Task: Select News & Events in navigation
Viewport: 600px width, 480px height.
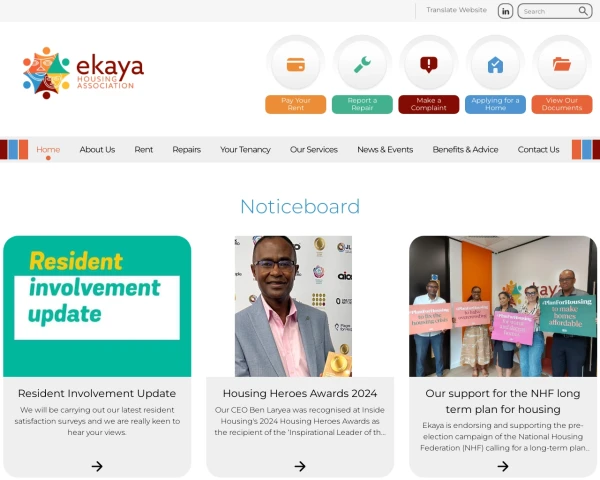Action: click(x=385, y=150)
